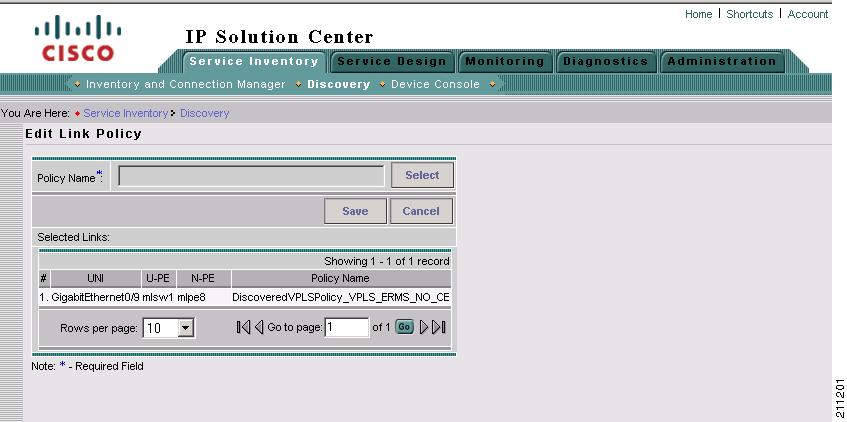Select the mlsw1 cell

(158, 297)
